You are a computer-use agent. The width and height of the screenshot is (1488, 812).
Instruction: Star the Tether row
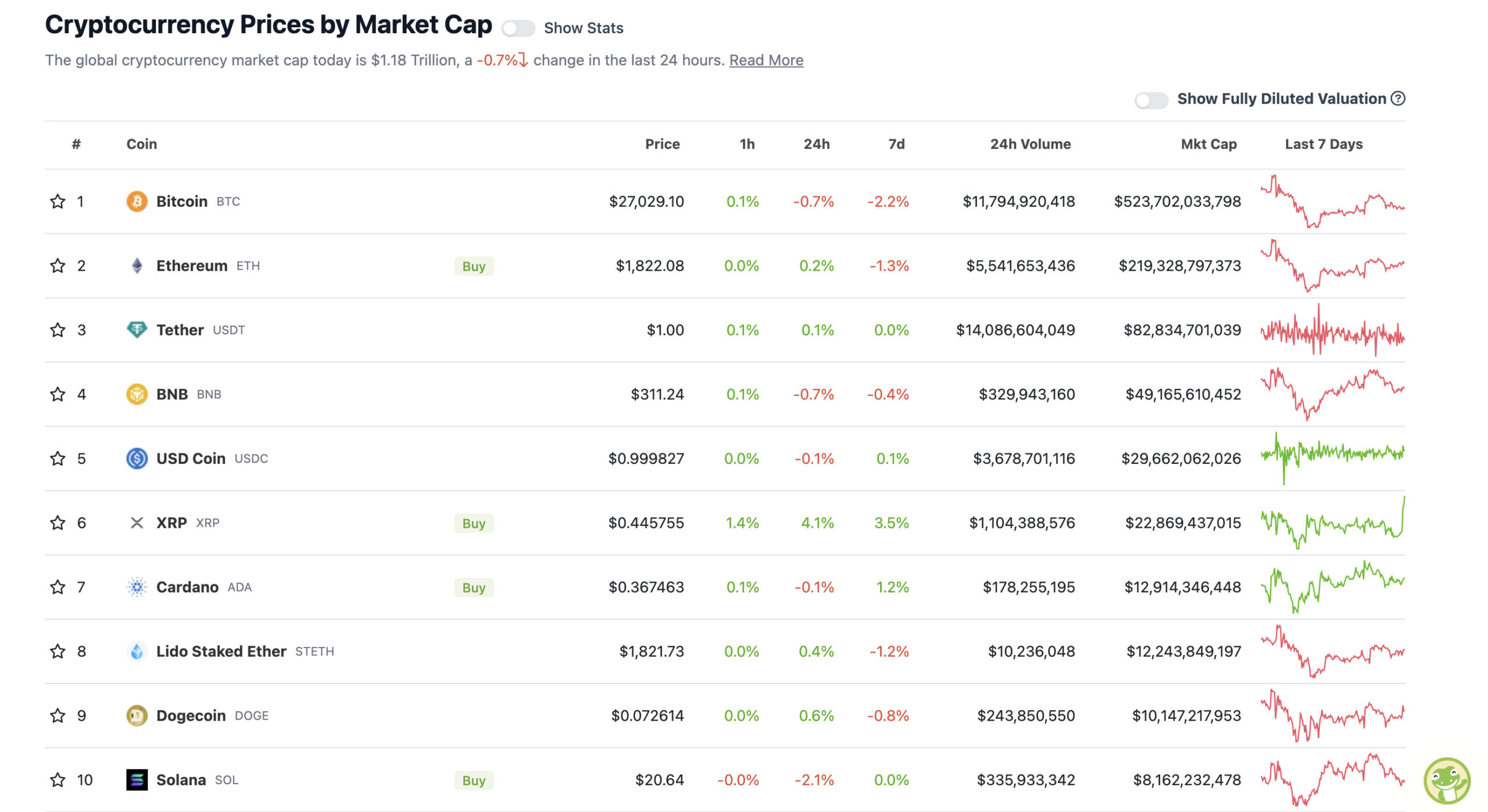58,330
